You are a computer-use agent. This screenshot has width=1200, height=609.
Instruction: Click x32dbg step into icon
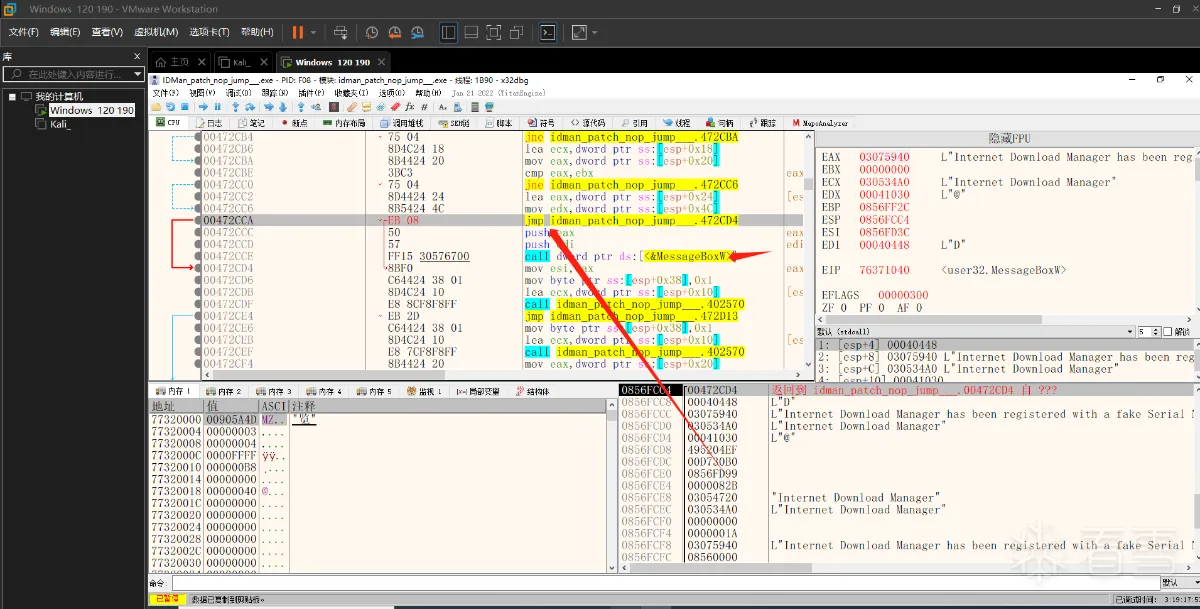coord(236,106)
